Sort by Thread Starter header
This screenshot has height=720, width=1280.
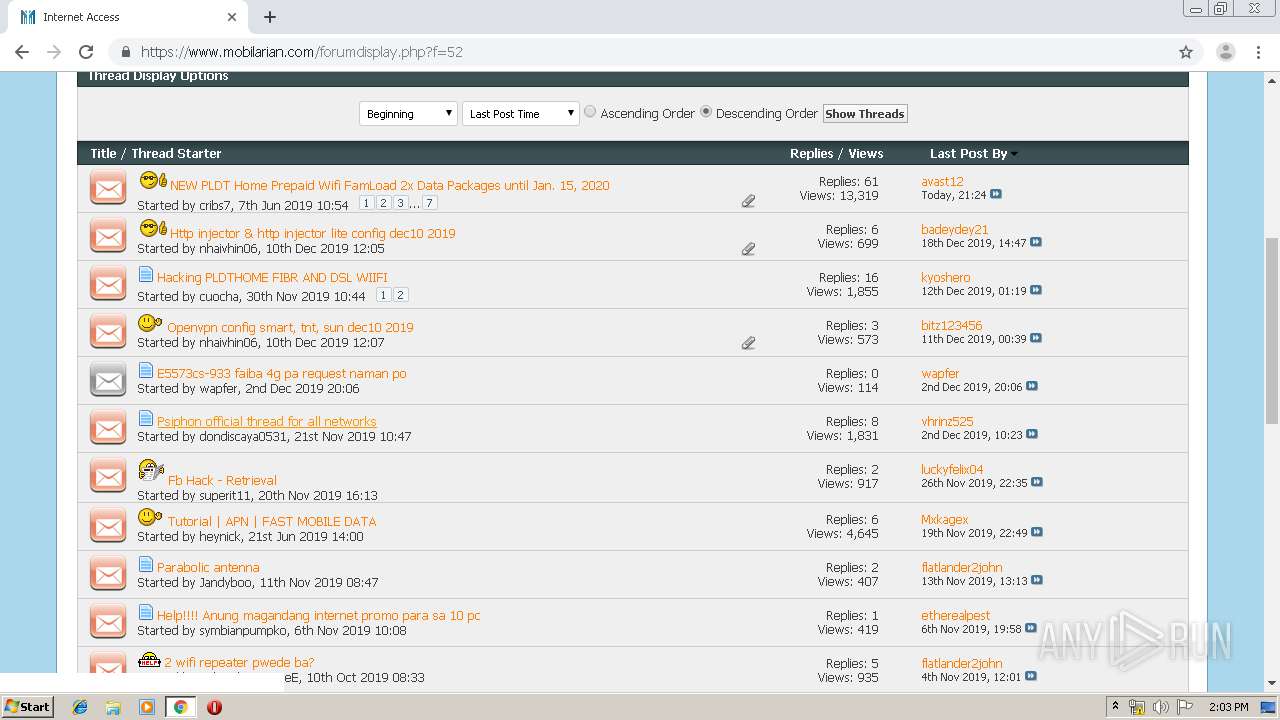tap(176, 153)
